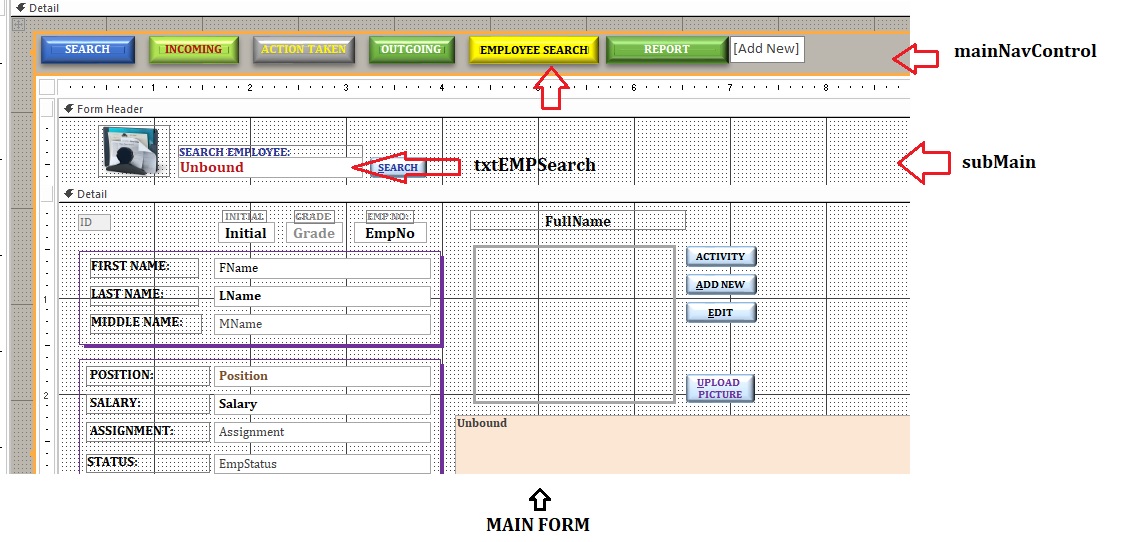Select the Initial text box
Screen dimensions: 1126x542
pyautogui.click(x=246, y=233)
